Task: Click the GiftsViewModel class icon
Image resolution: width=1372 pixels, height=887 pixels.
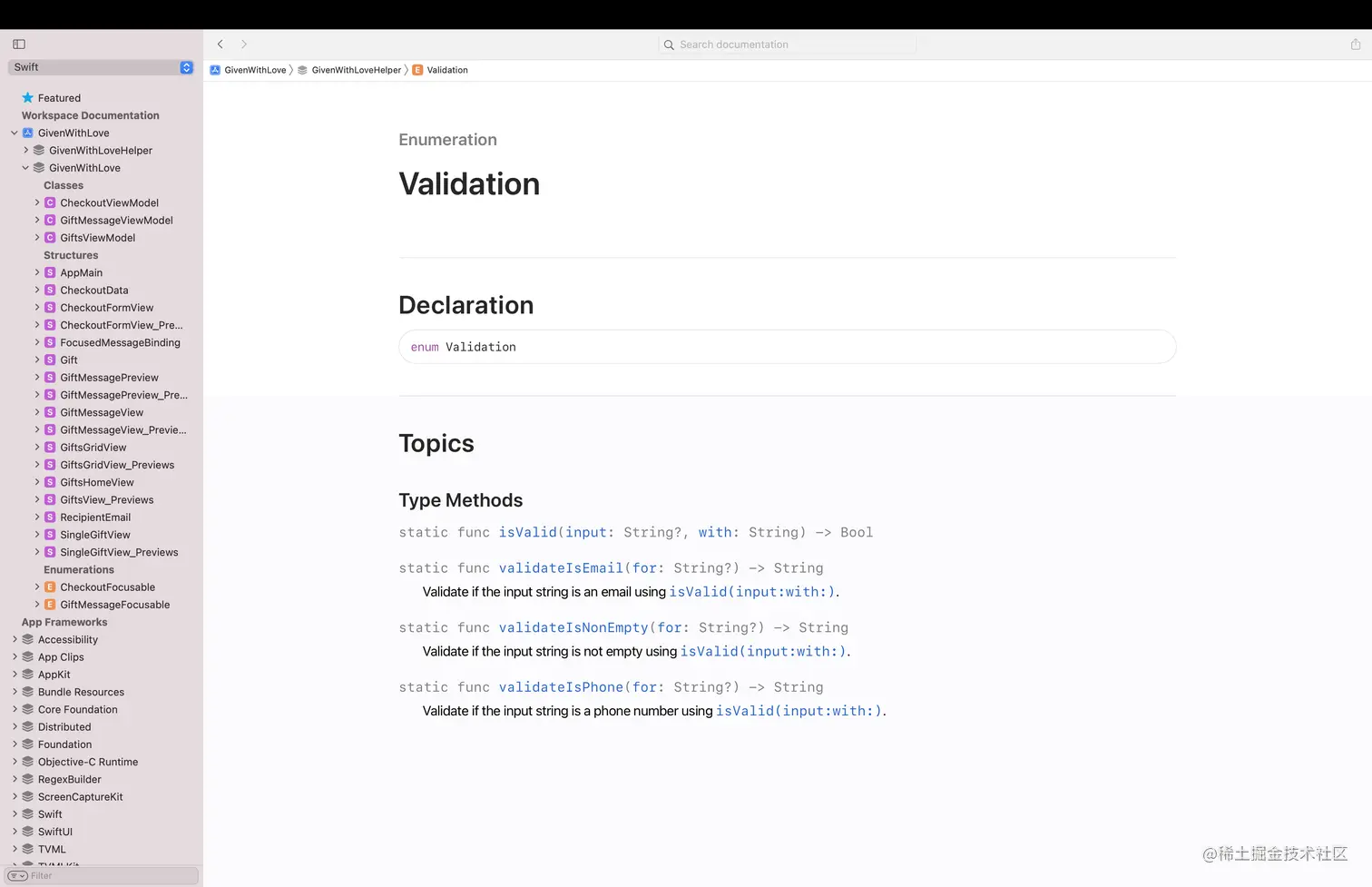Action: click(x=50, y=238)
